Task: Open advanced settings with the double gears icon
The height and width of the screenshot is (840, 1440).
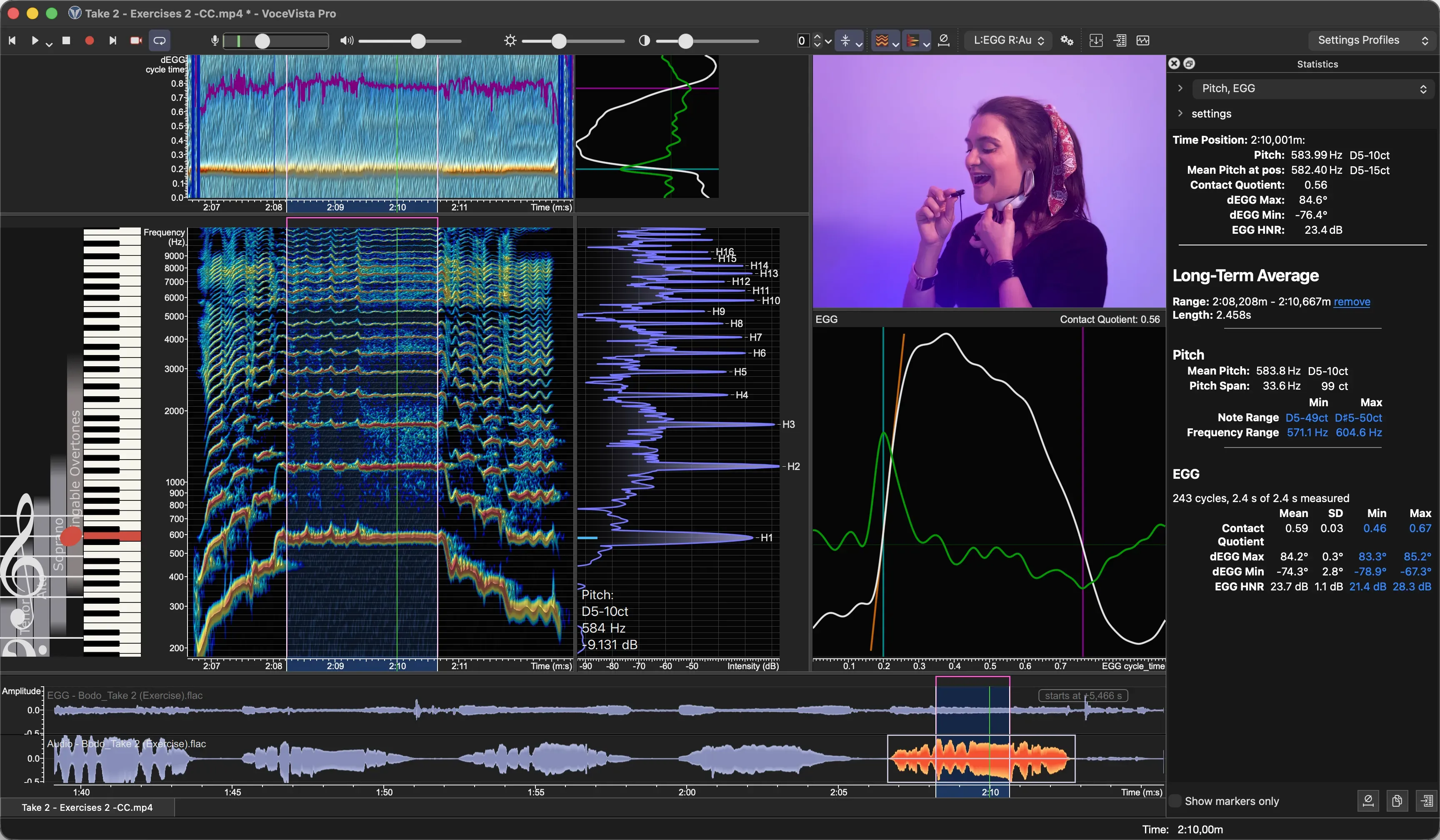Action: 1067,40
